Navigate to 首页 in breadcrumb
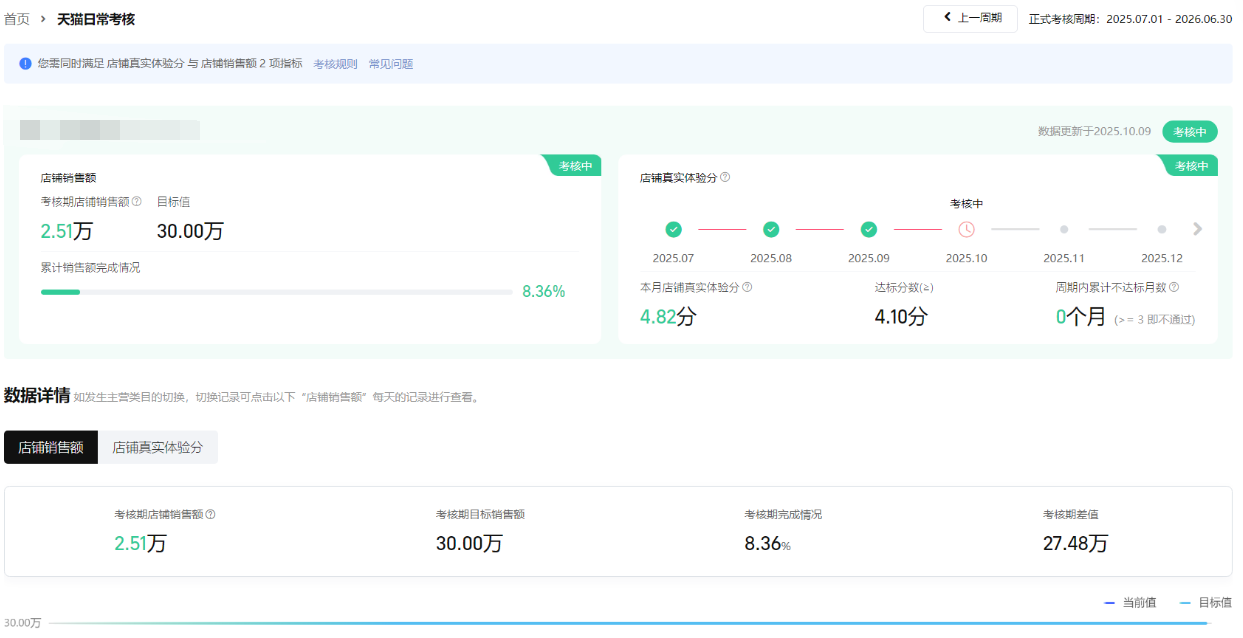 (x=17, y=19)
